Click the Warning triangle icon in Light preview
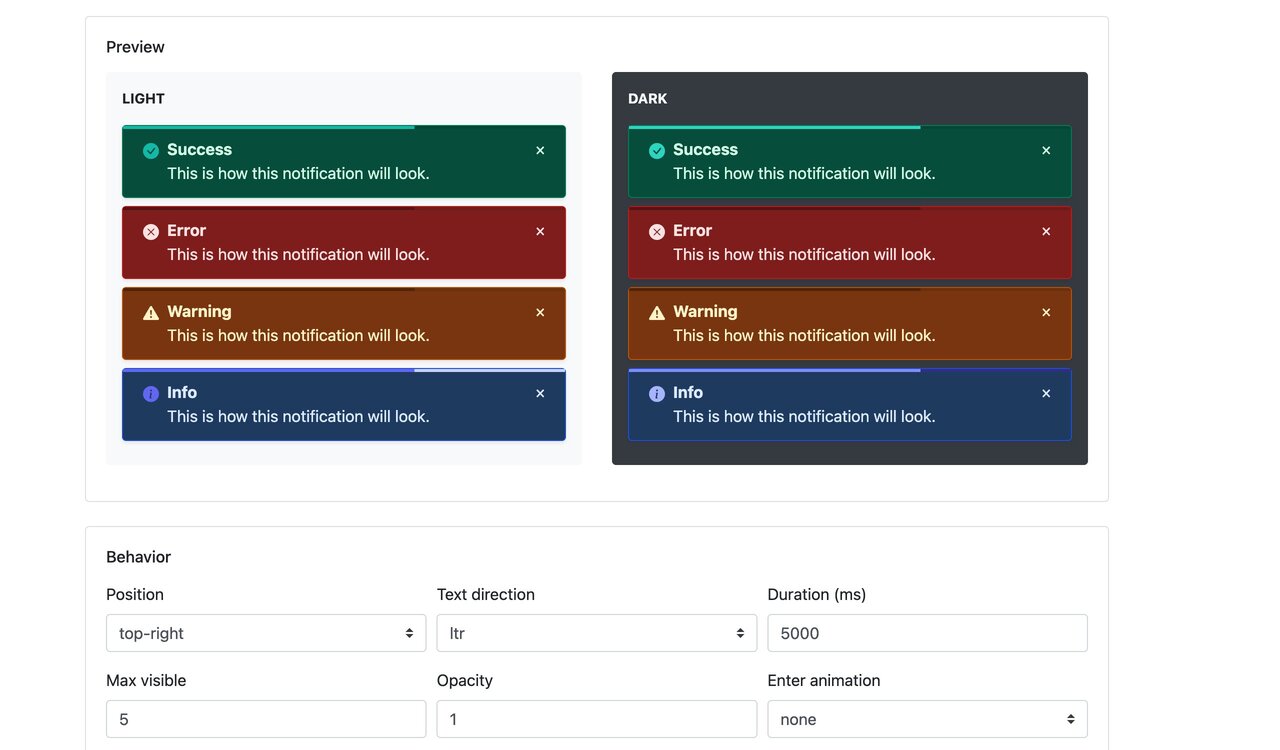1280x750 pixels. (x=151, y=313)
